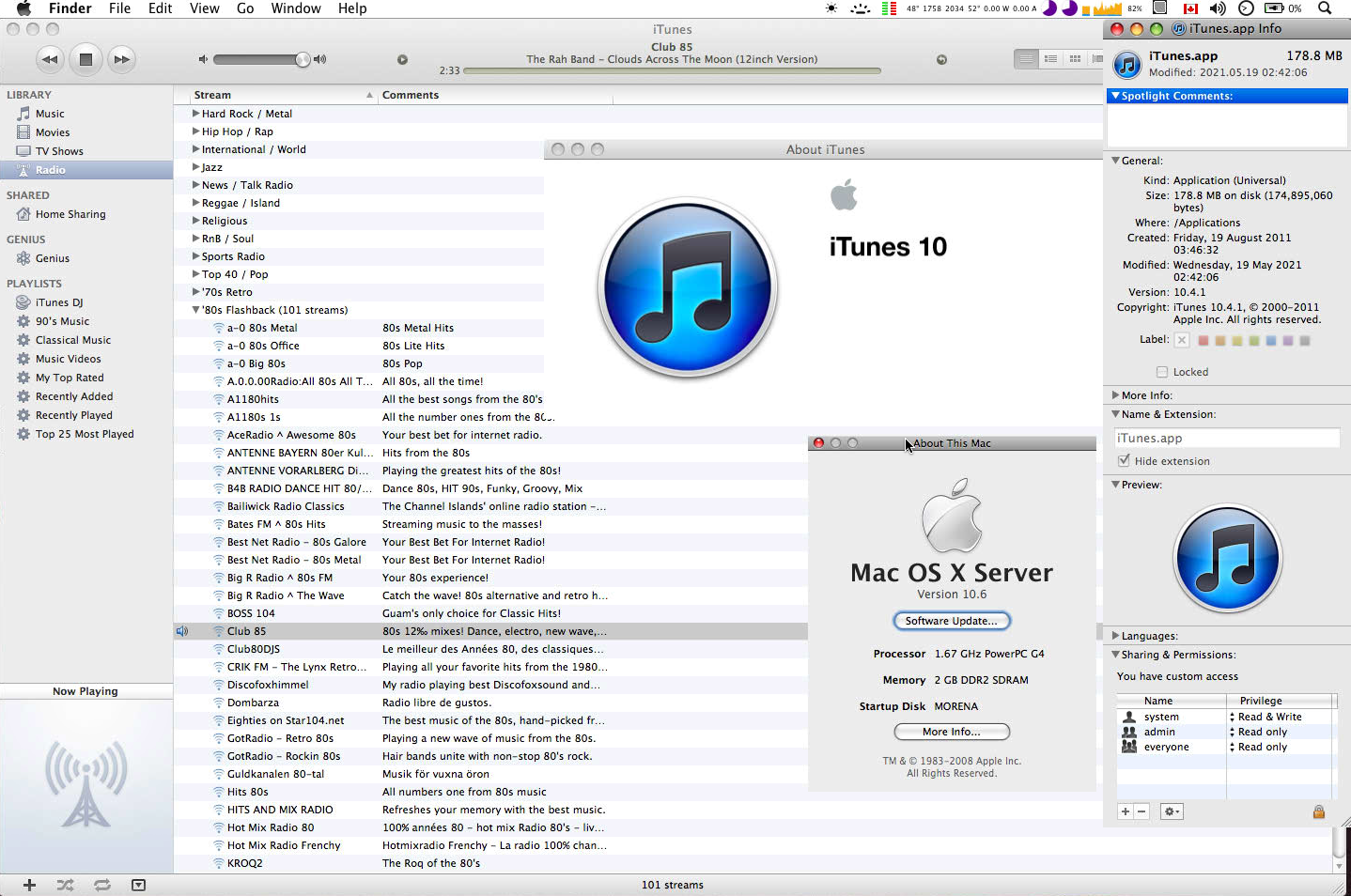Expand the More Info section
The height and width of the screenshot is (896, 1351).
[1115, 395]
